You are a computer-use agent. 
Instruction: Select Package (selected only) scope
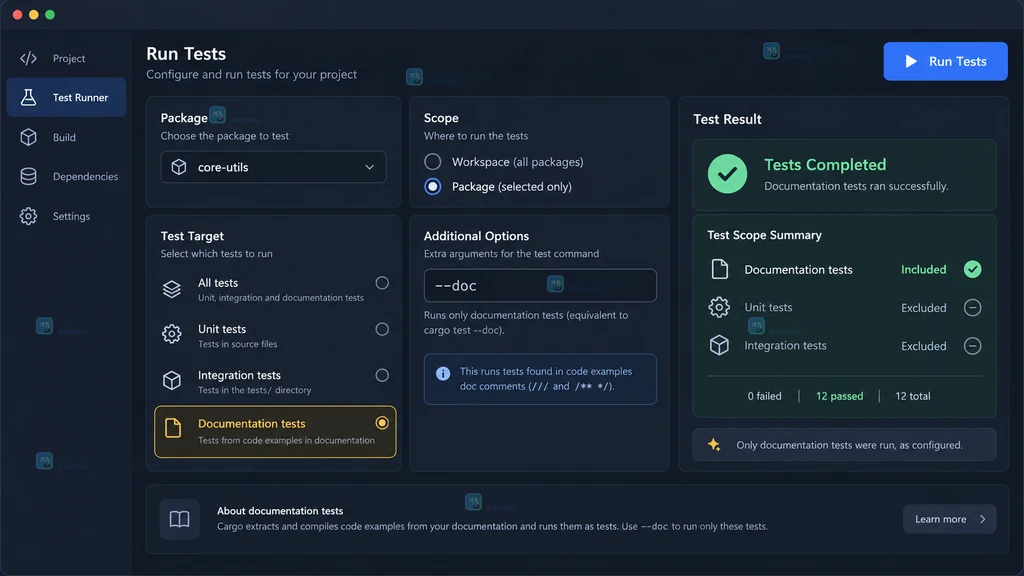432,187
